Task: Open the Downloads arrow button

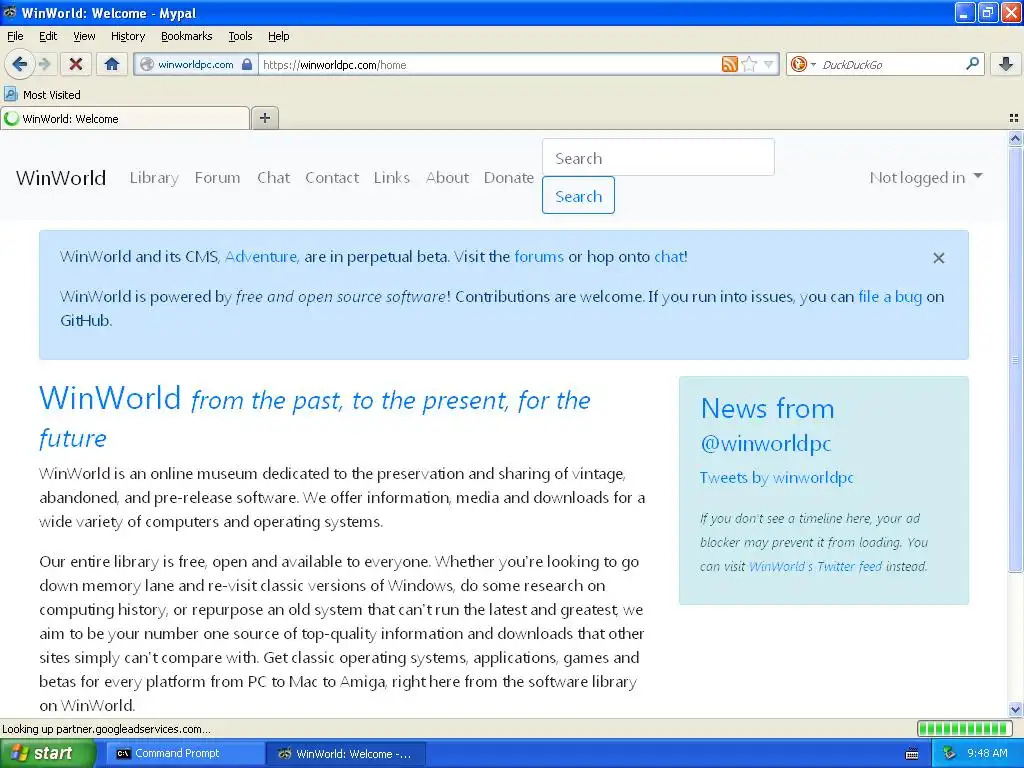Action: [x=1006, y=64]
